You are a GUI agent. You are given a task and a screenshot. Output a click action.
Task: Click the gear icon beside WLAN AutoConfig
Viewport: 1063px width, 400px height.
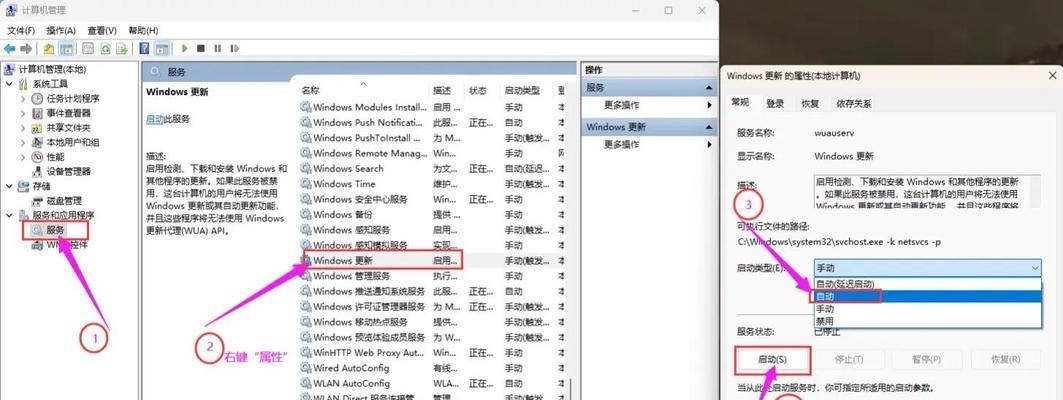[x=306, y=383]
